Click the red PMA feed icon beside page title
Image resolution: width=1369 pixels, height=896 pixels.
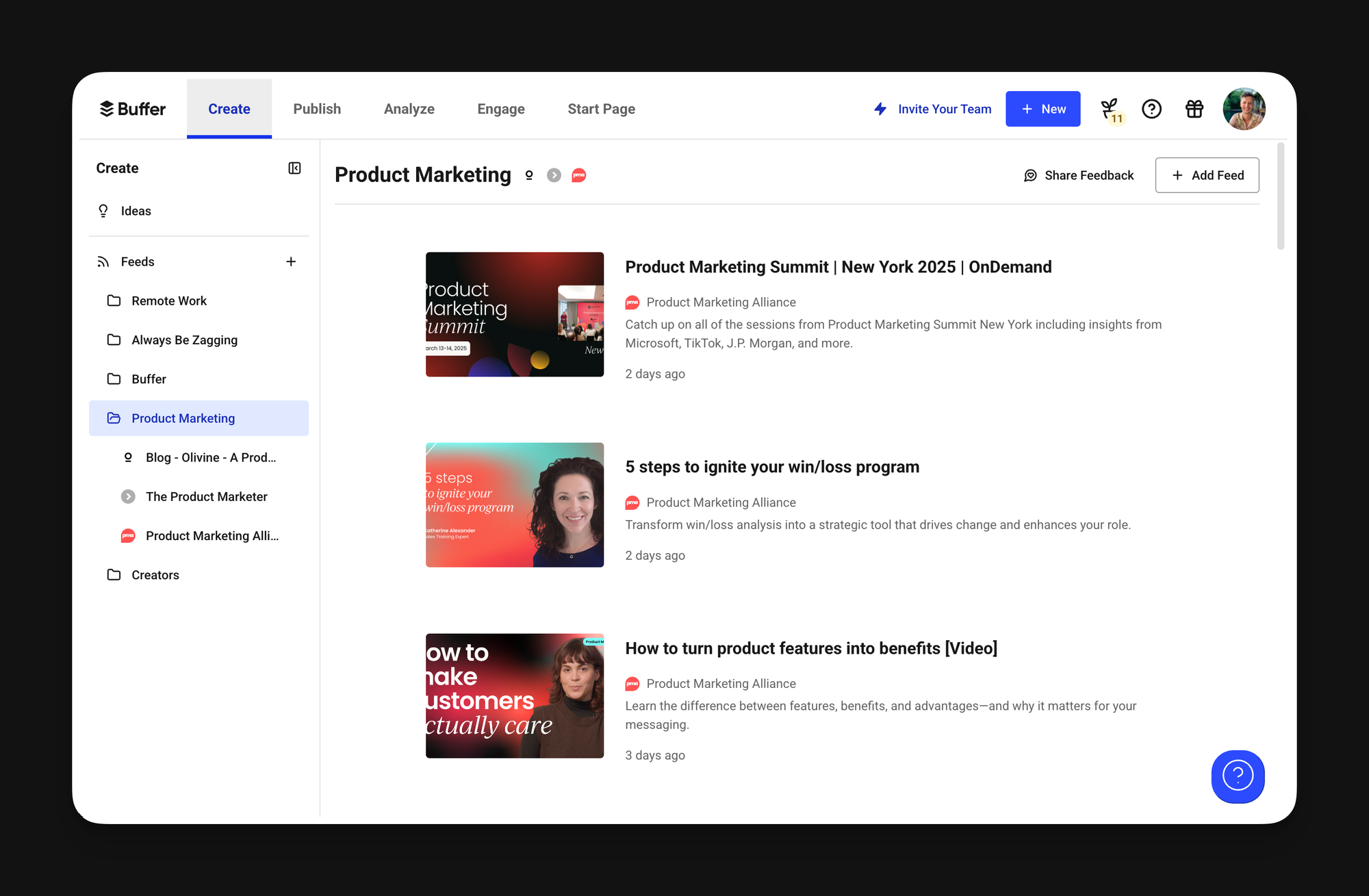(579, 175)
